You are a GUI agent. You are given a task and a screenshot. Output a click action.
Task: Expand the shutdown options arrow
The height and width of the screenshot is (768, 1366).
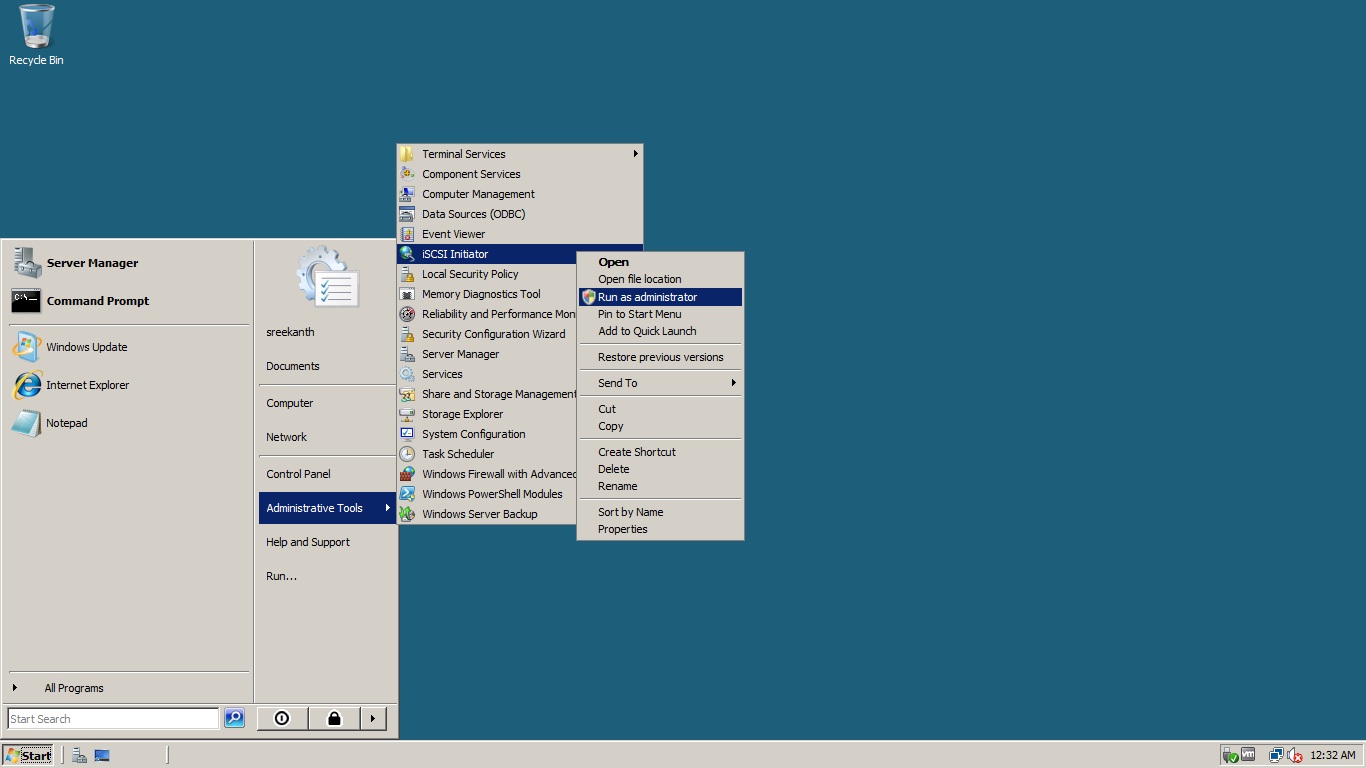(x=372, y=718)
